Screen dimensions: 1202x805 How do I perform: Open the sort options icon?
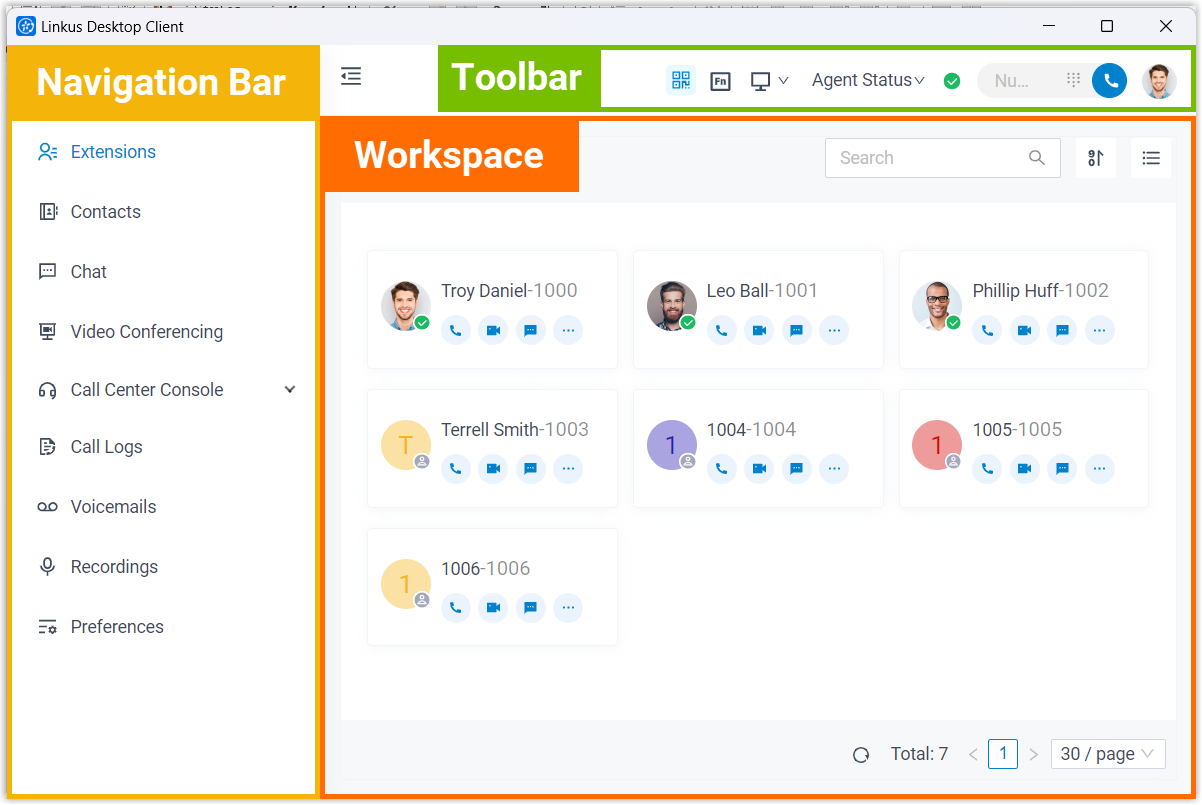click(1096, 158)
